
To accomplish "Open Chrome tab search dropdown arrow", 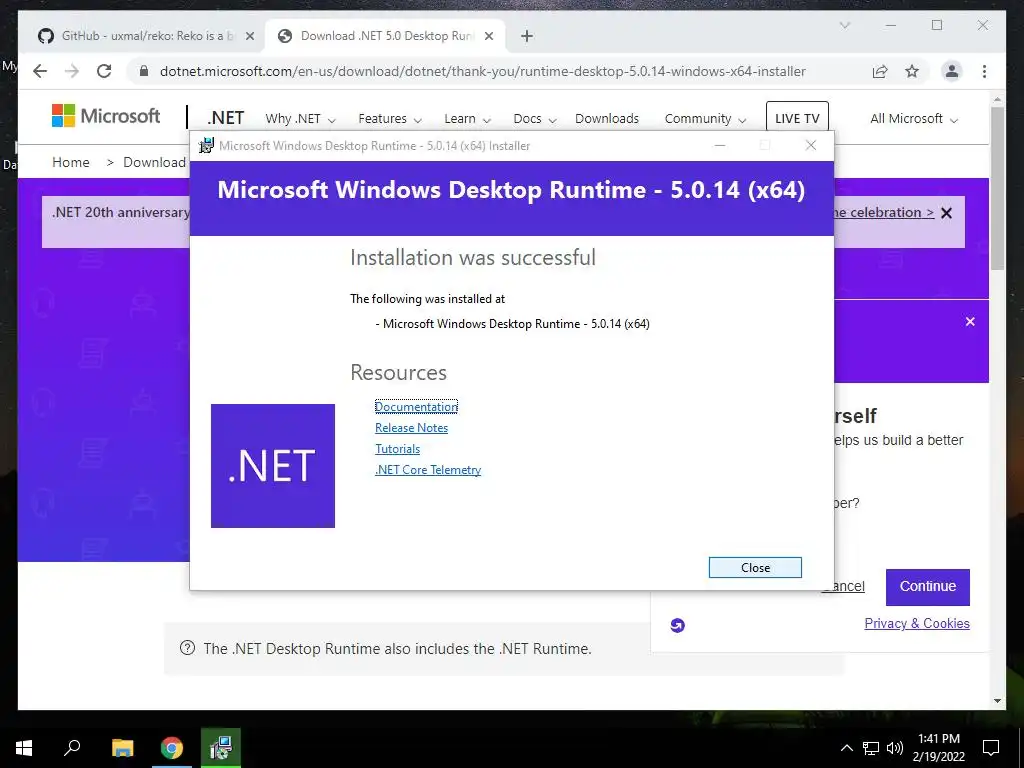I will pyautogui.click(x=844, y=25).
